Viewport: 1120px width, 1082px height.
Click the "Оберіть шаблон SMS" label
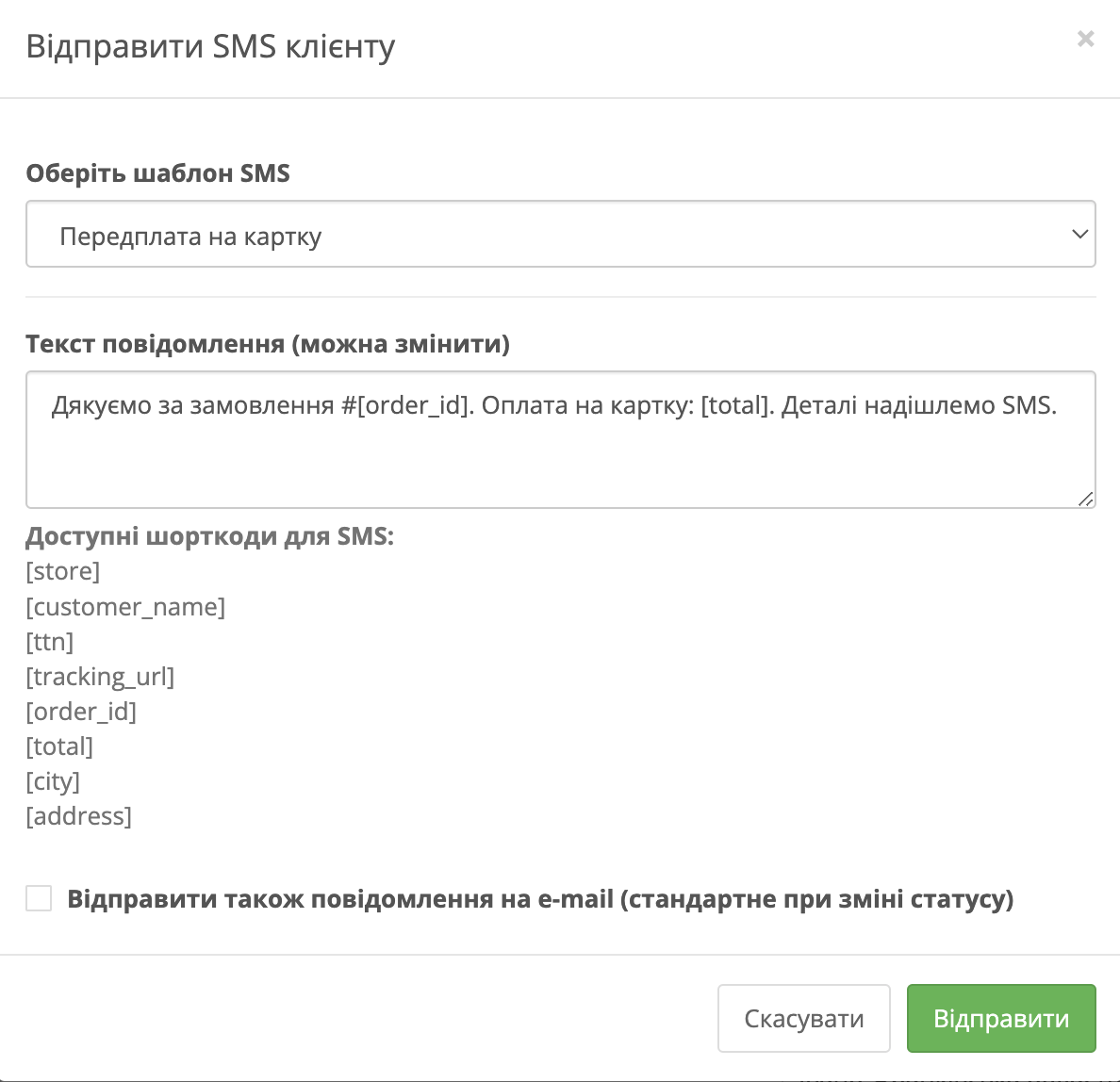157,173
